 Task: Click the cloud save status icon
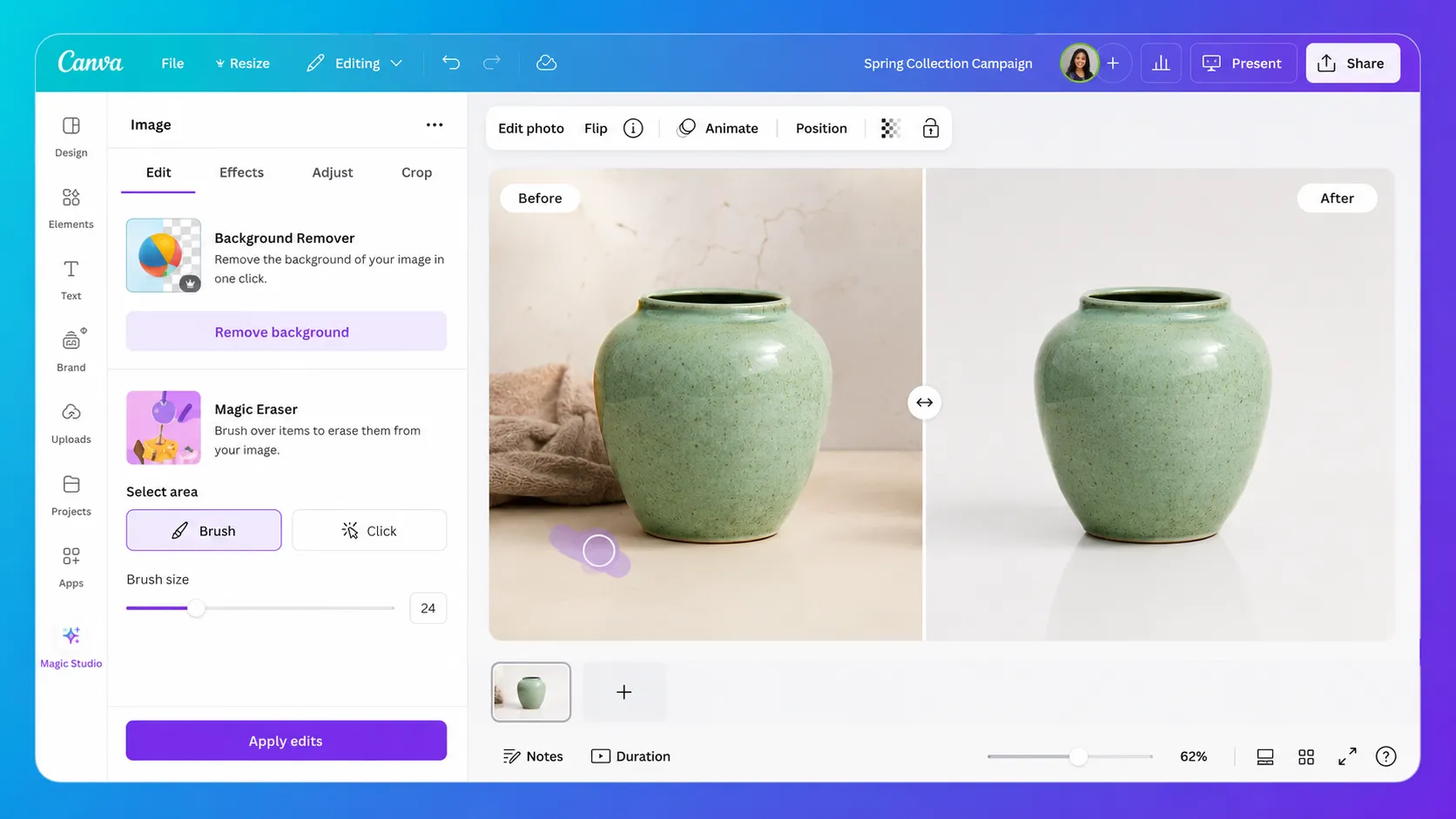546,63
